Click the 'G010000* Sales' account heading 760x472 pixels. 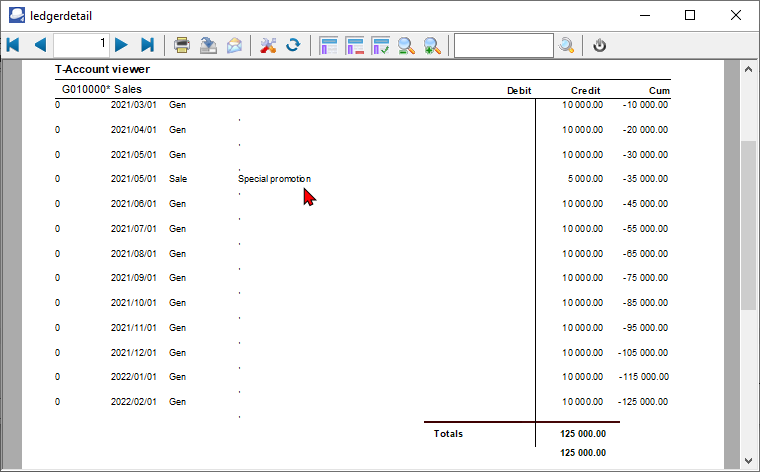coord(102,89)
